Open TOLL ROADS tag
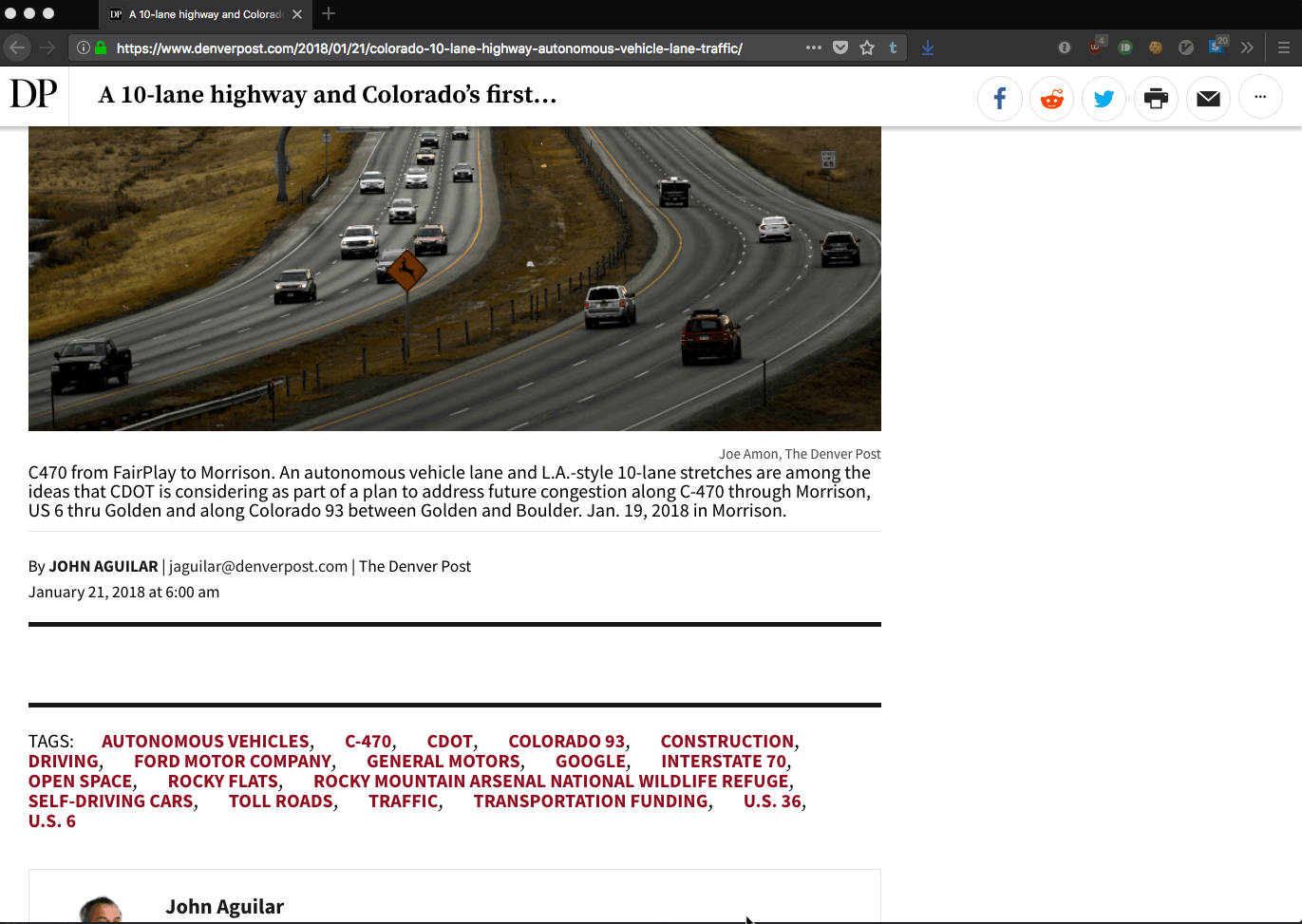The width and height of the screenshot is (1302, 924). click(x=281, y=801)
